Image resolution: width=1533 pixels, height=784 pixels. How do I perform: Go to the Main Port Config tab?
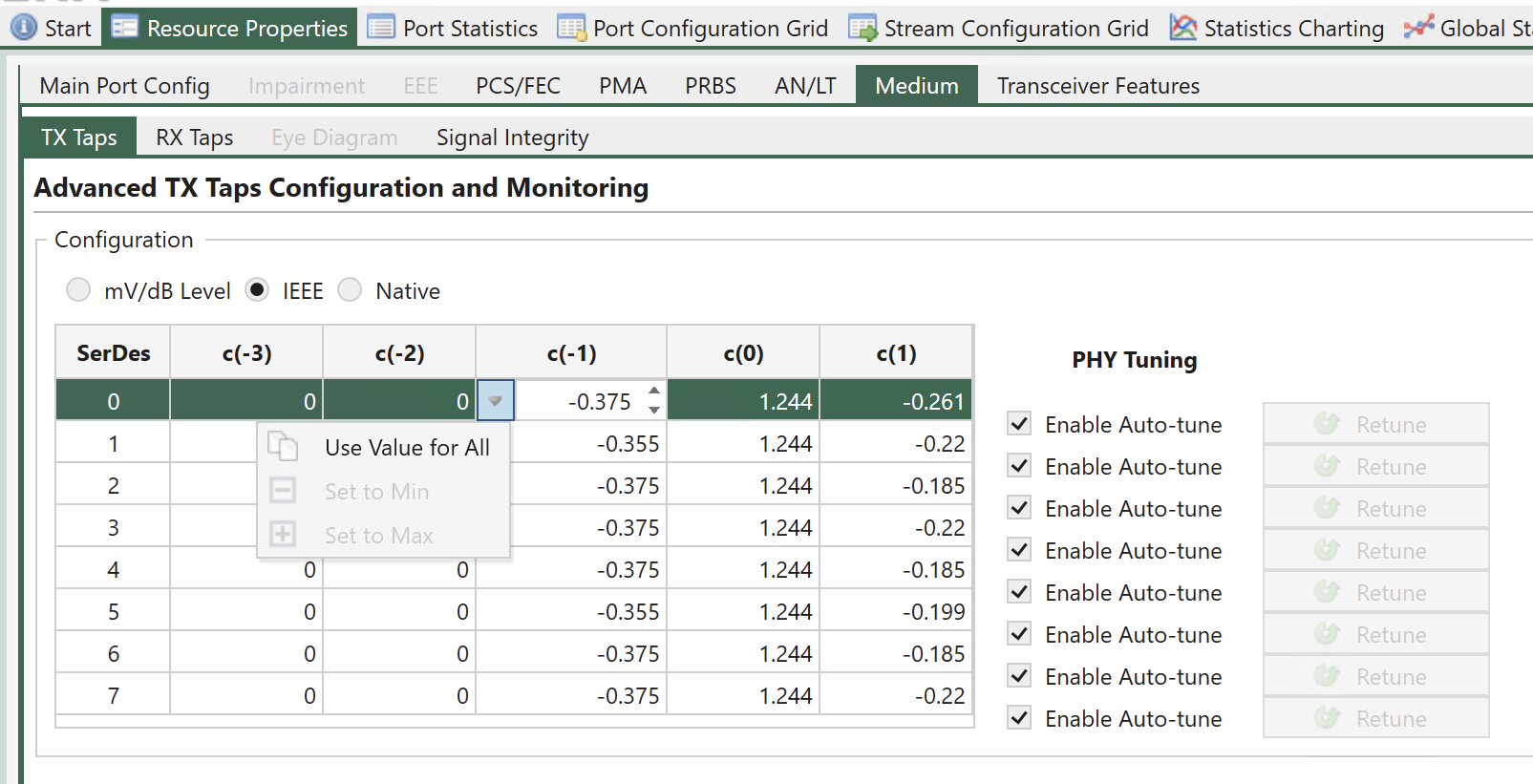tap(125, 86)
